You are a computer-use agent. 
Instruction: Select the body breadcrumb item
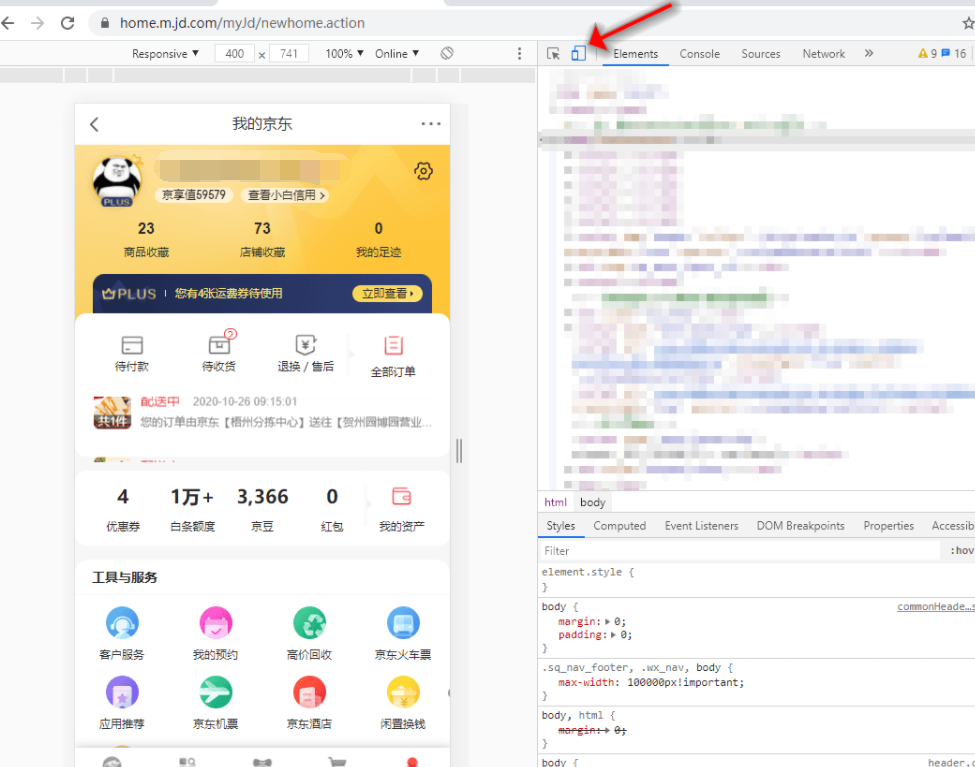pyautogui.click(x=593, y=502)
